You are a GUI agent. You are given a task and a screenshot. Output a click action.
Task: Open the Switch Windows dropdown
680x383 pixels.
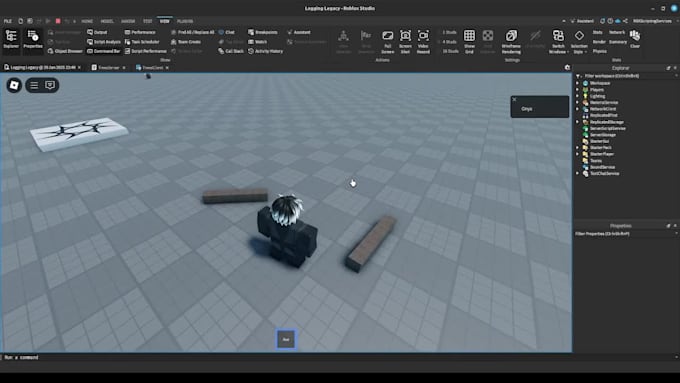(558, 42)
